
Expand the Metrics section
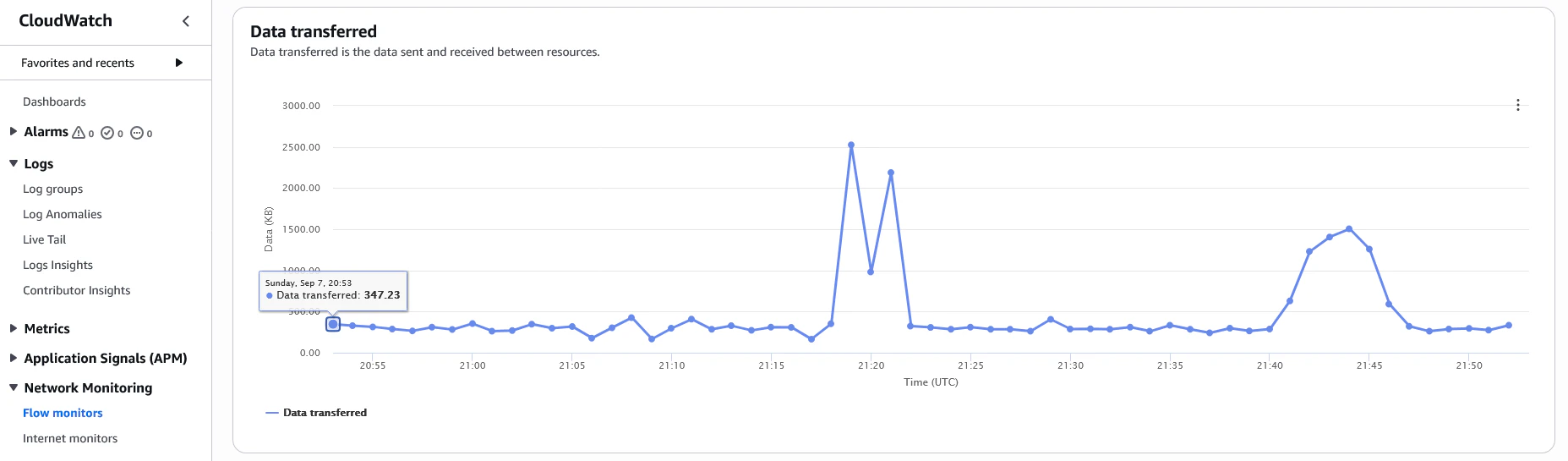click(x=13, y=328)
